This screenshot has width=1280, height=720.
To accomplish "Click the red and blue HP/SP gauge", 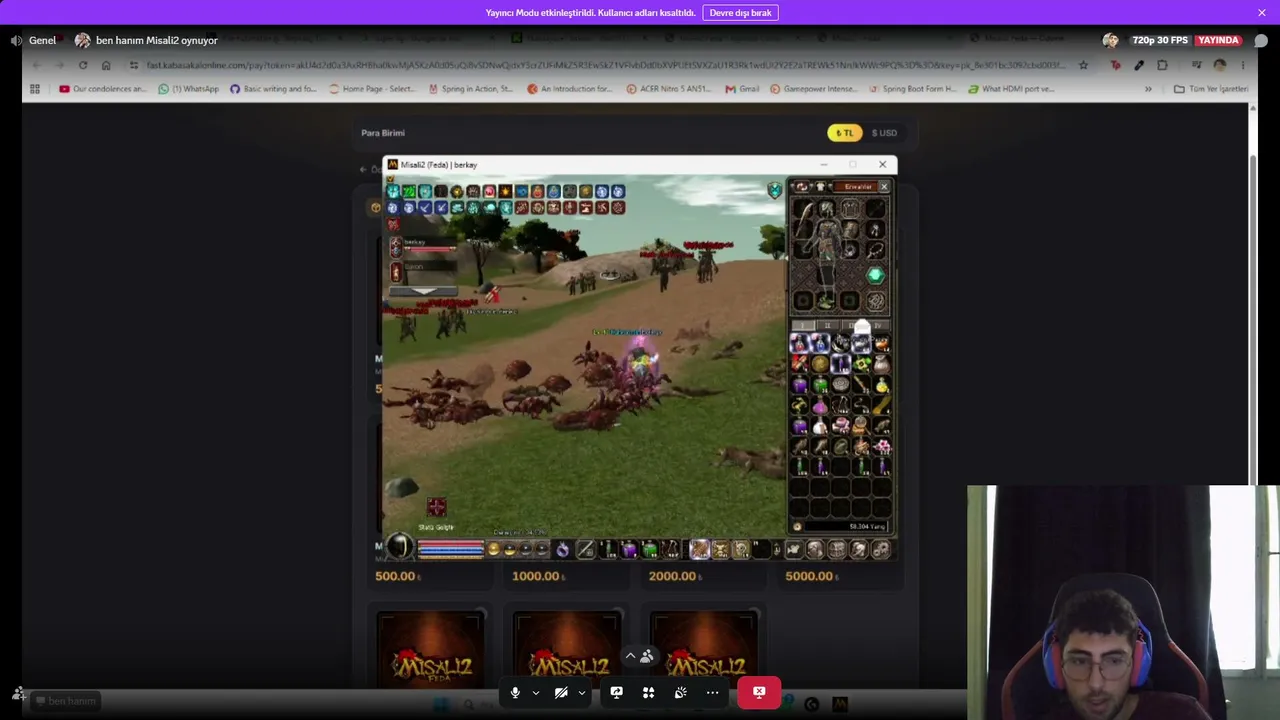I will pyautogui.click(x=450, y=548).
